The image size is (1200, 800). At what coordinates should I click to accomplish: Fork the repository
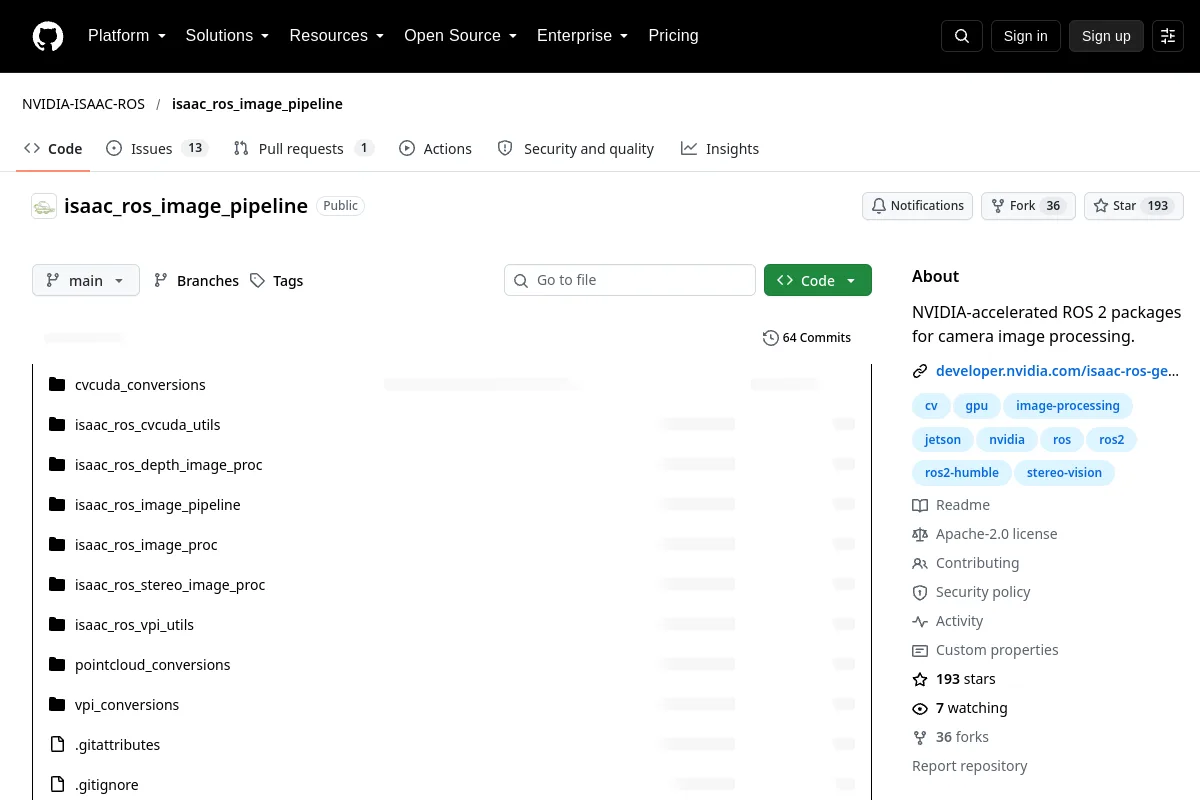[x=1028, y=206]
